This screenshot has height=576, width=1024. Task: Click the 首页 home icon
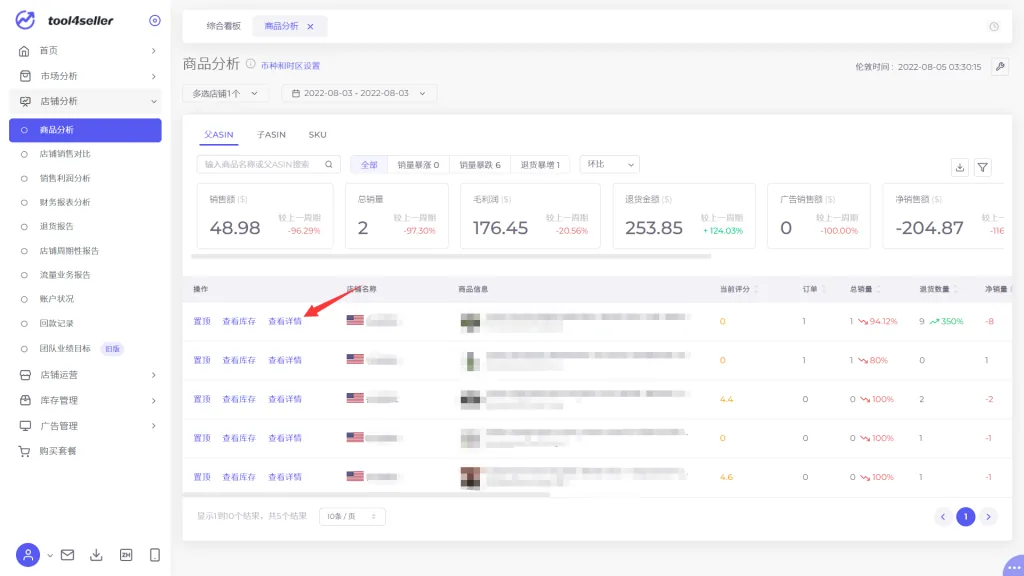(x=24, y=51)
